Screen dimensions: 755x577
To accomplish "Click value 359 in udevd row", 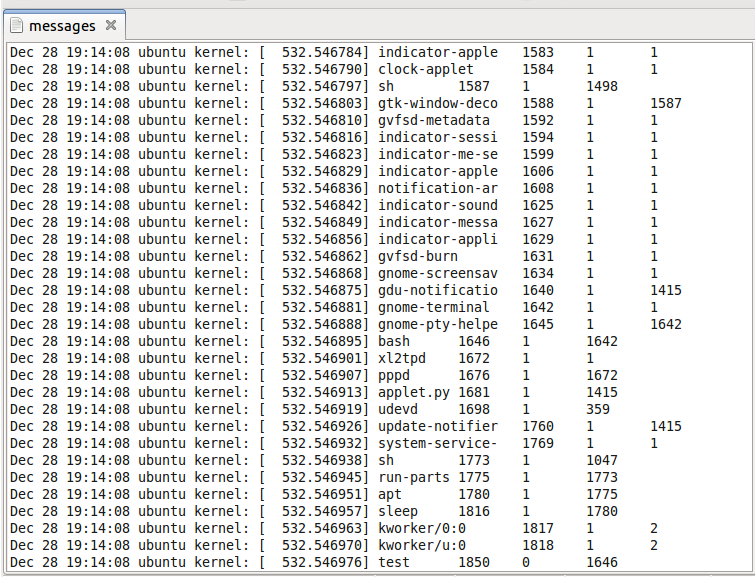I will click(x=598, y=409).
